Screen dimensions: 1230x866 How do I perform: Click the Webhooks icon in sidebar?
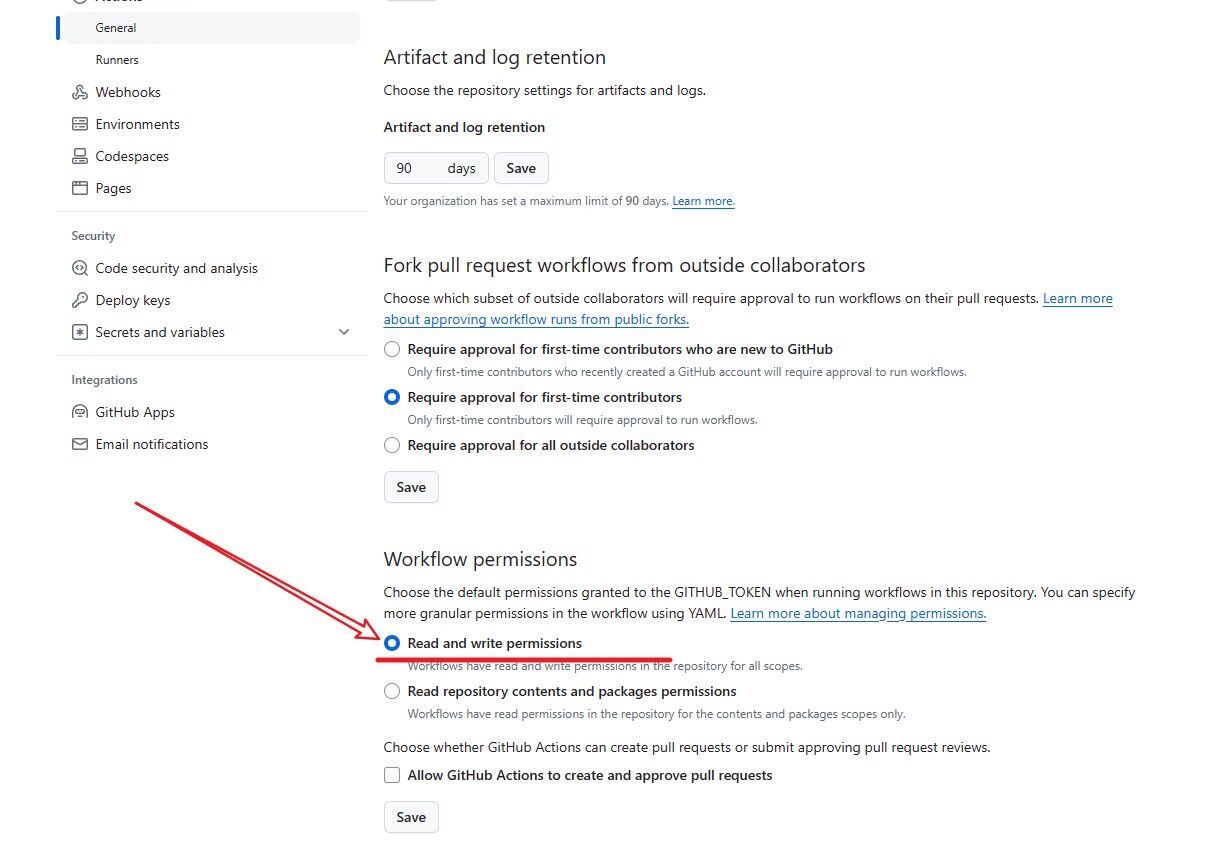click(x=80, y=92)
